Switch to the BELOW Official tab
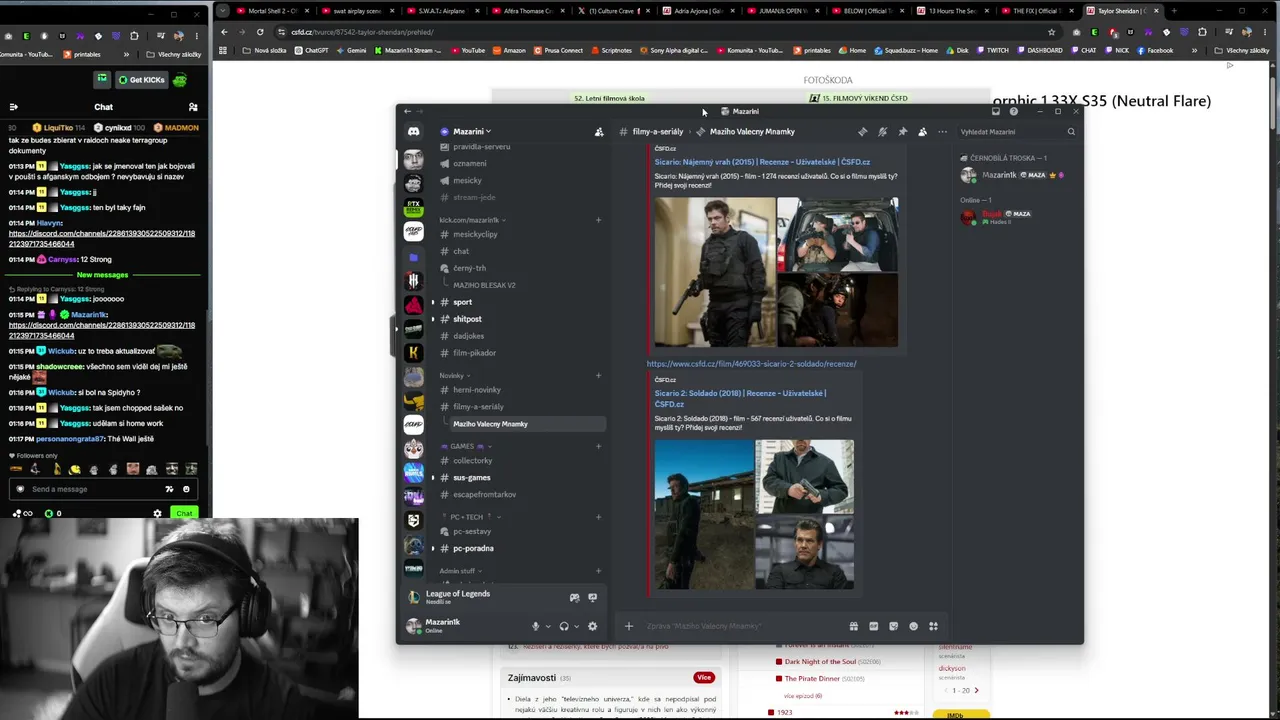Viewport: 1280px width, 720px height. pyautogui.click(x=870, y=11)
